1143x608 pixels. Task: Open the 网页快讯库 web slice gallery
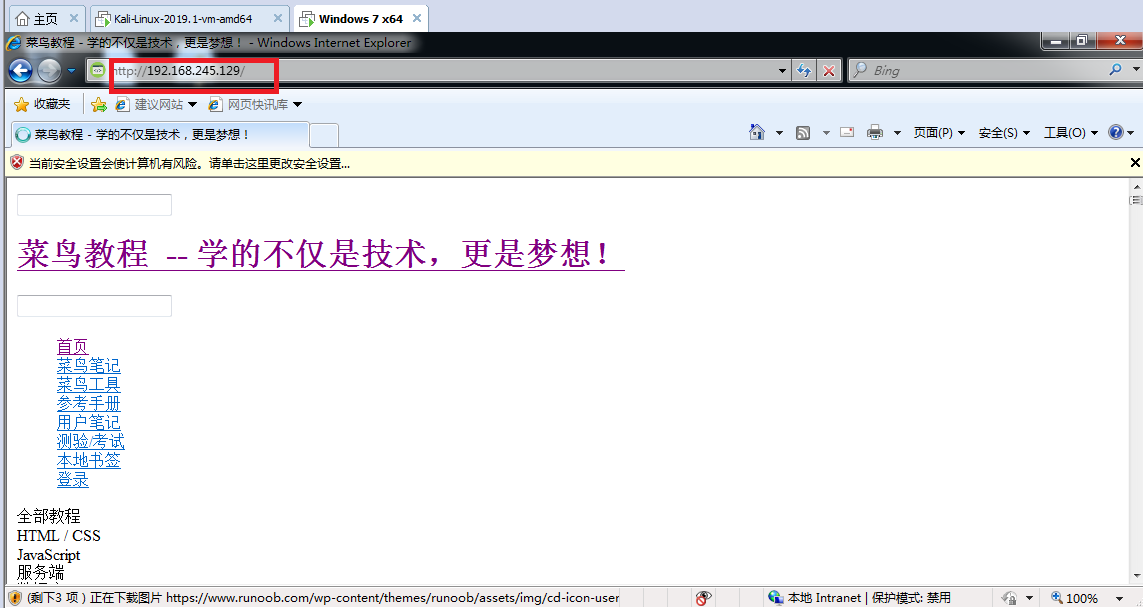pyautogui.click(x=255, y=105)
